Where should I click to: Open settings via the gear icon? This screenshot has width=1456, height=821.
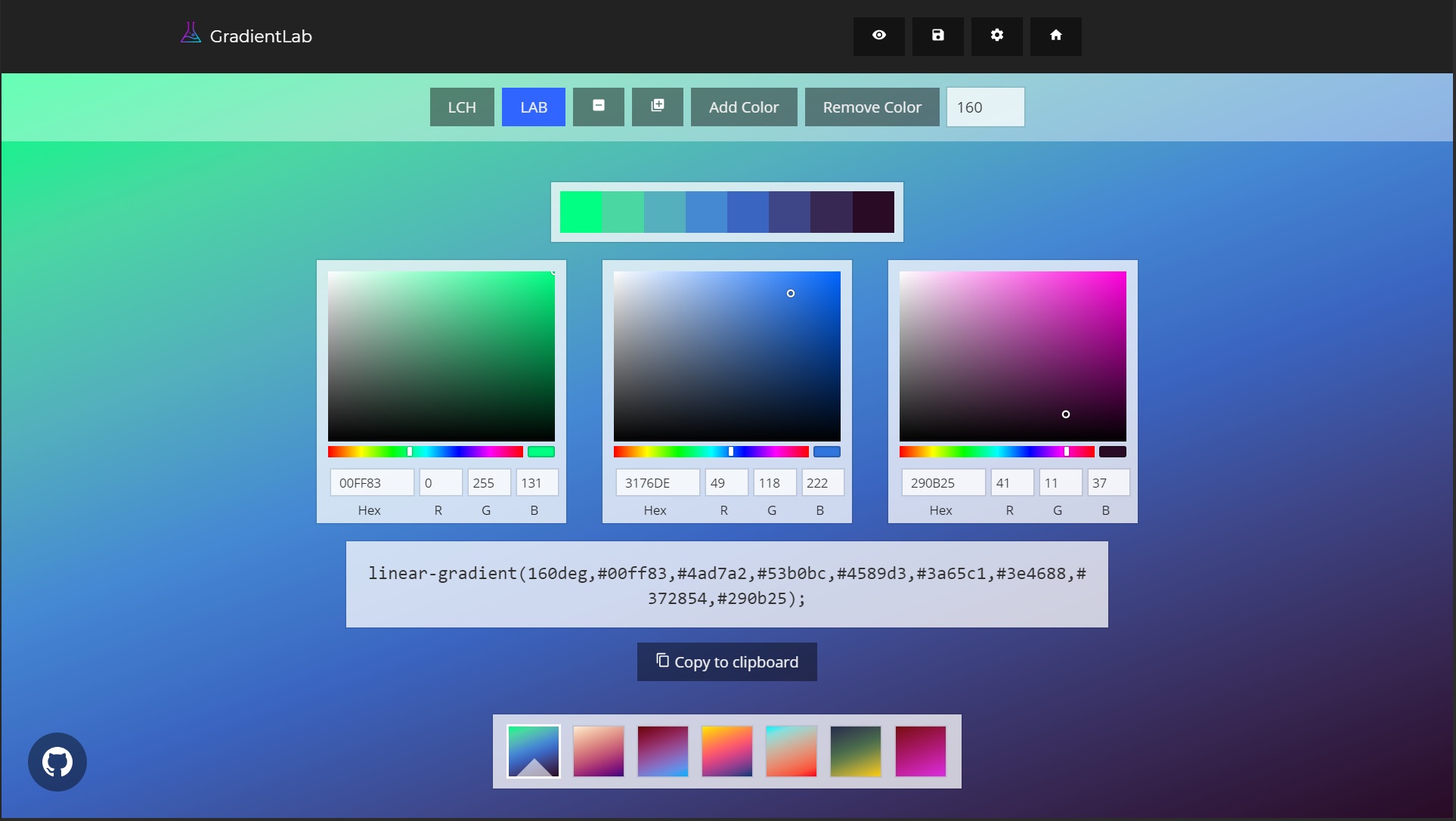click(x=996, y=36)
